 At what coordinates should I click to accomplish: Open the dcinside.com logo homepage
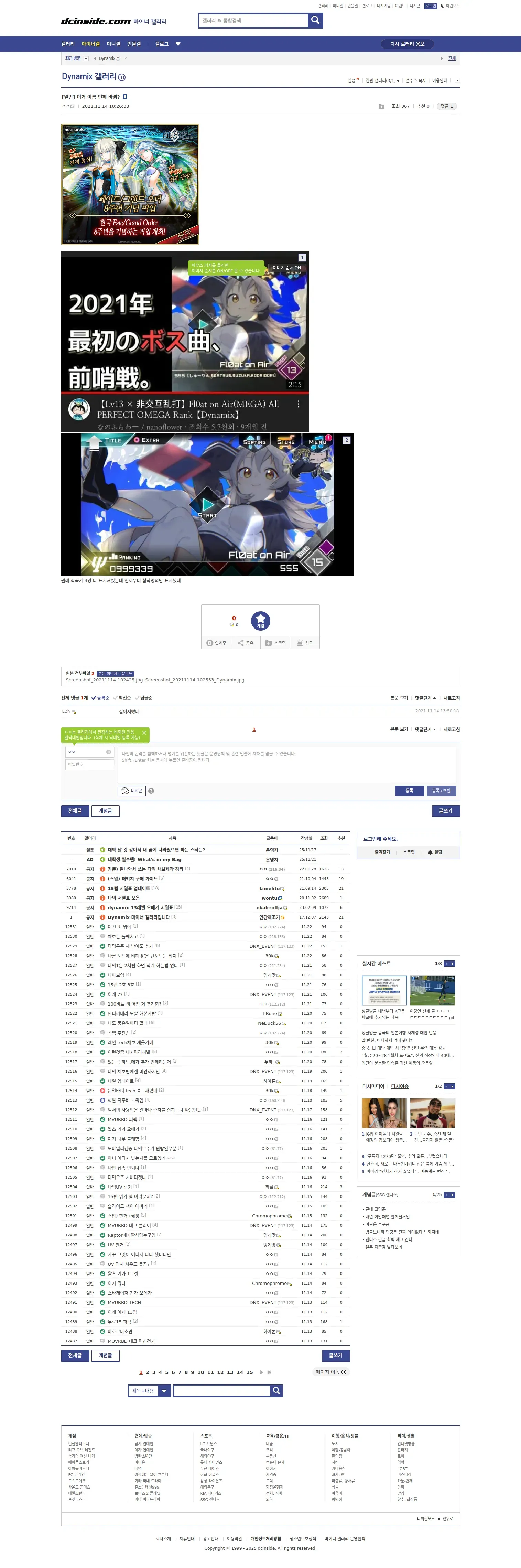point(96,21)
